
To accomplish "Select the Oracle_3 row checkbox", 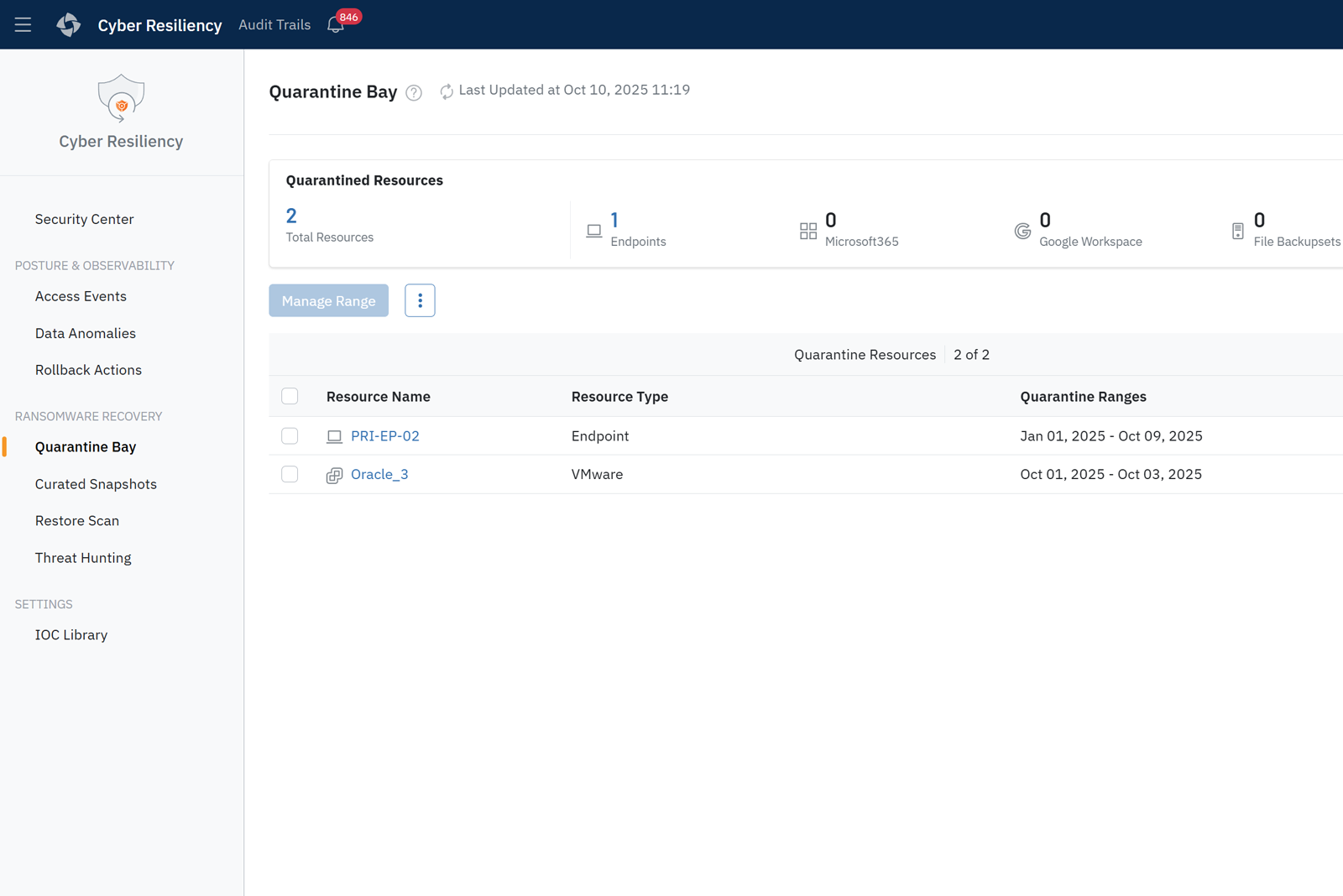I will (x=290, y=474).
